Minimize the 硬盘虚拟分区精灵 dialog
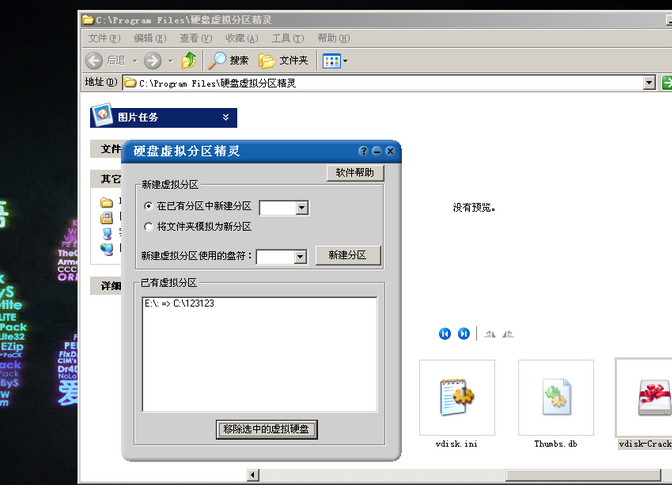This screenshot has width=672, height=485. (377, 151)
